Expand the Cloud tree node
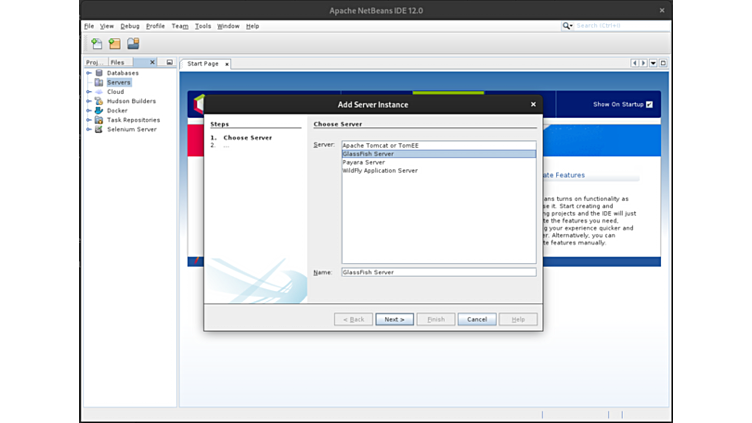Viewport: 752px width, 423px height. point(89,92)
